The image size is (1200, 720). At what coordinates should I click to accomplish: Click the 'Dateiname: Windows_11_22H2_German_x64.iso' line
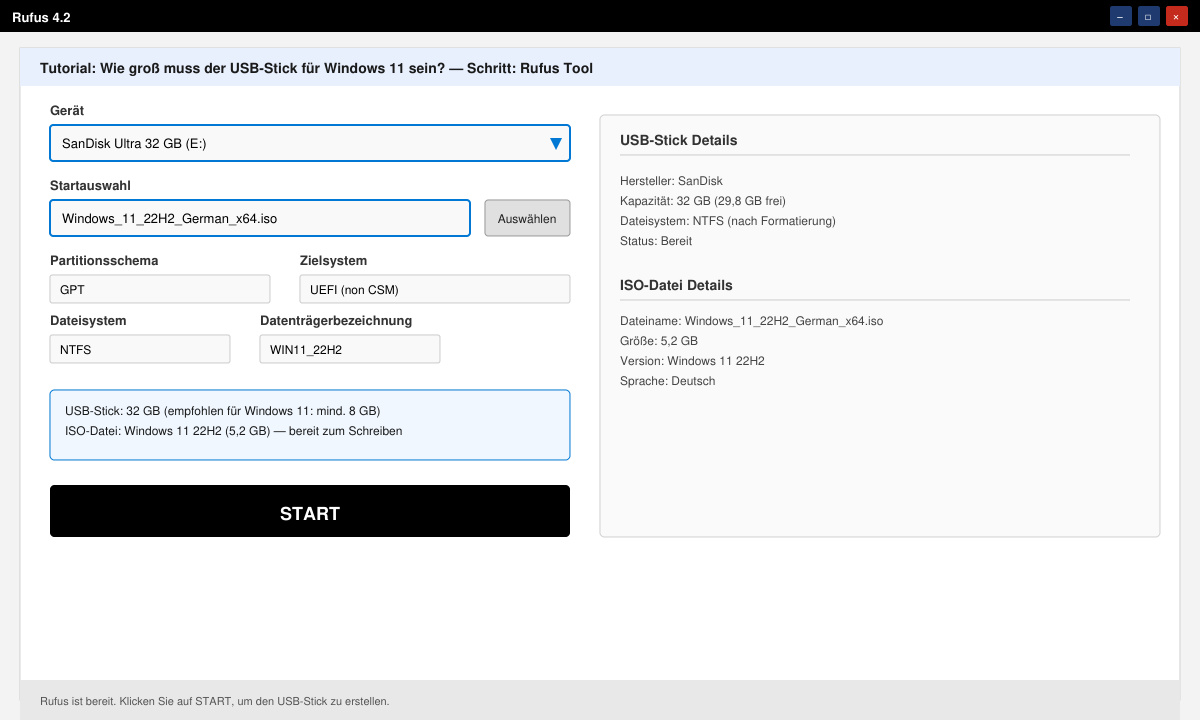[x=751, y=321]
